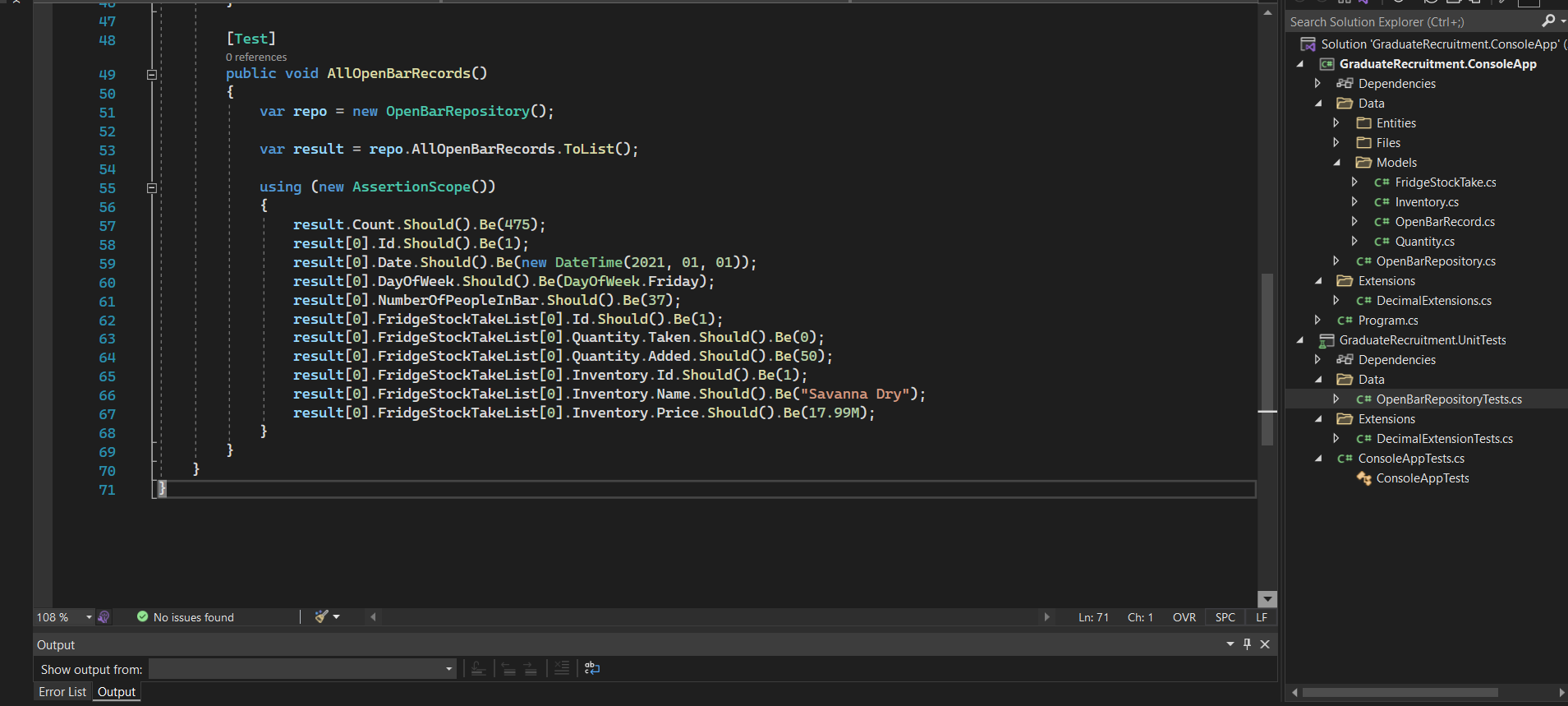This screenshot has height=706, width=1568.
Task: Click the green No issues found checkmark
Action: pos(143,616)
